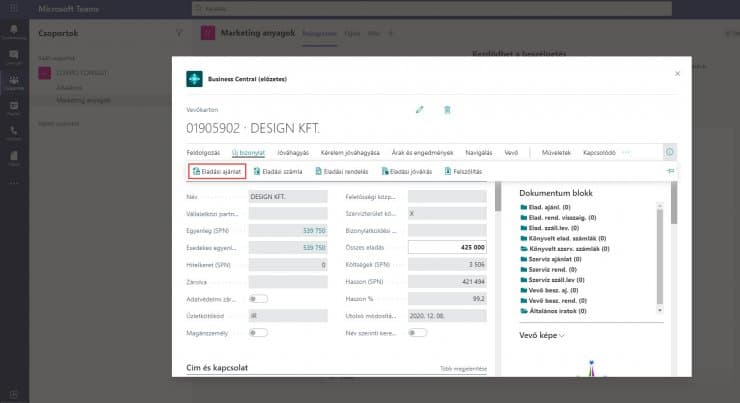This screenshot has height=403, width=740.
Task: Toggle the Adatvédelmi zárolás switch
Action: [x=258, y=298]
